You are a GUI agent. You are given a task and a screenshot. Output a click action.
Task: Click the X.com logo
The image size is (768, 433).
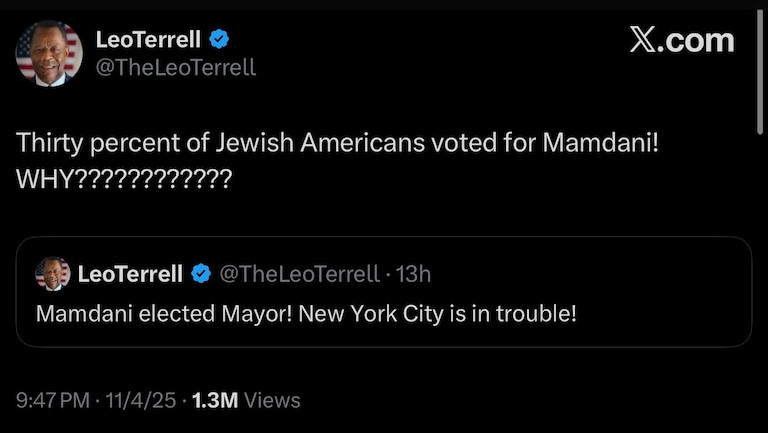pyautogui.click(x=681, y=40)
